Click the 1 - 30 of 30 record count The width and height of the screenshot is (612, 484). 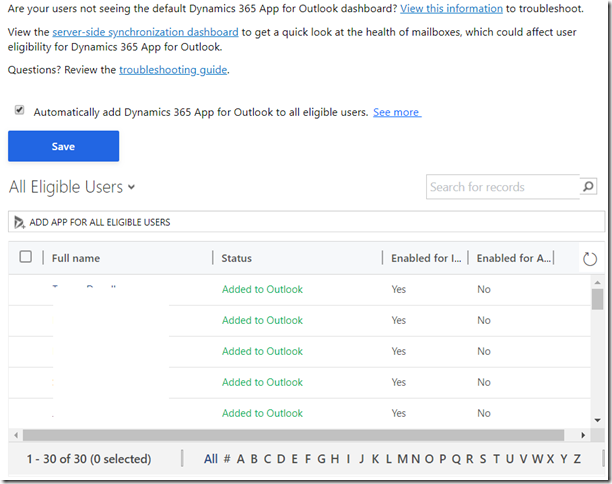[x=89, y=459]
